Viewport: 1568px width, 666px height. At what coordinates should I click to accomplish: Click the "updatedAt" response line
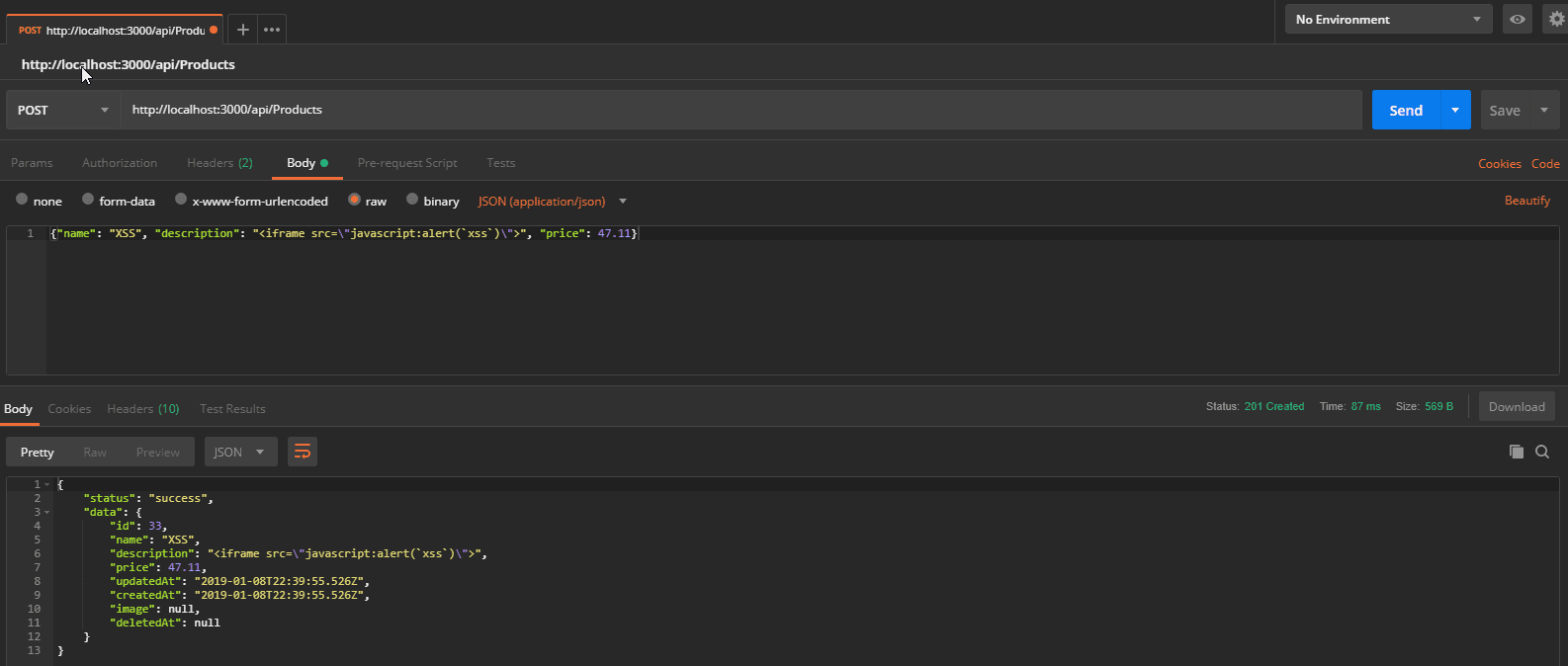pyautogui.click(x=239, y=581)
